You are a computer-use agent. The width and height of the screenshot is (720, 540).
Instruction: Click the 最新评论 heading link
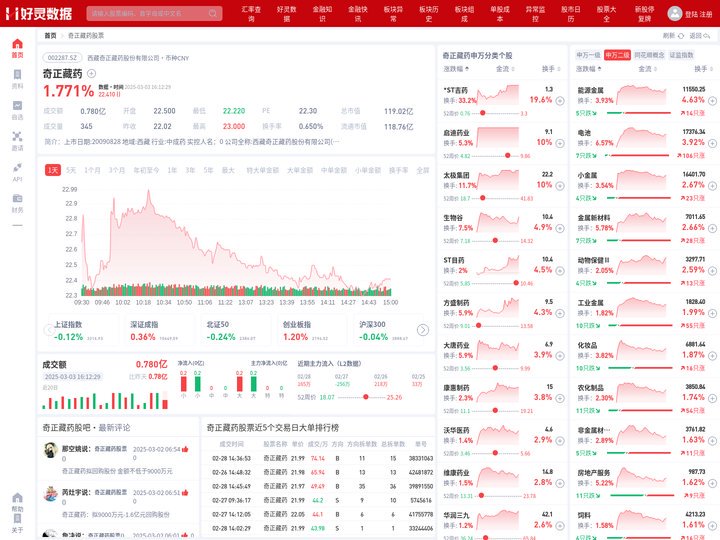point(114,428)
